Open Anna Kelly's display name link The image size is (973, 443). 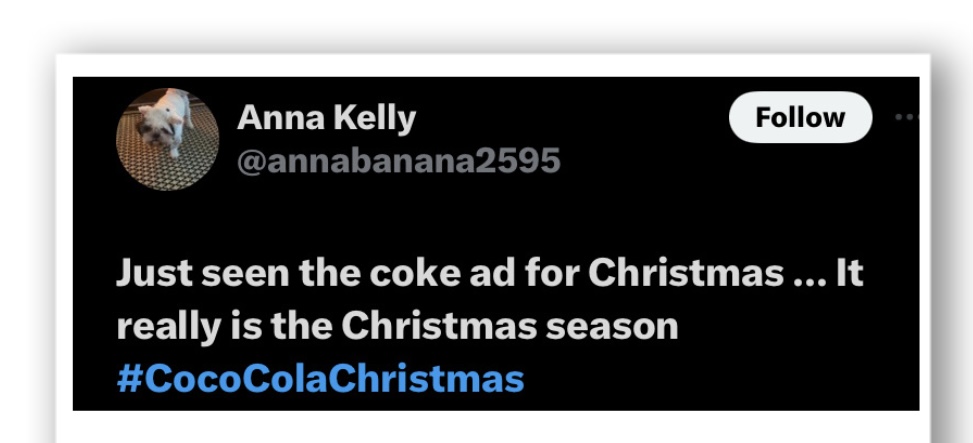click(326, 119)
